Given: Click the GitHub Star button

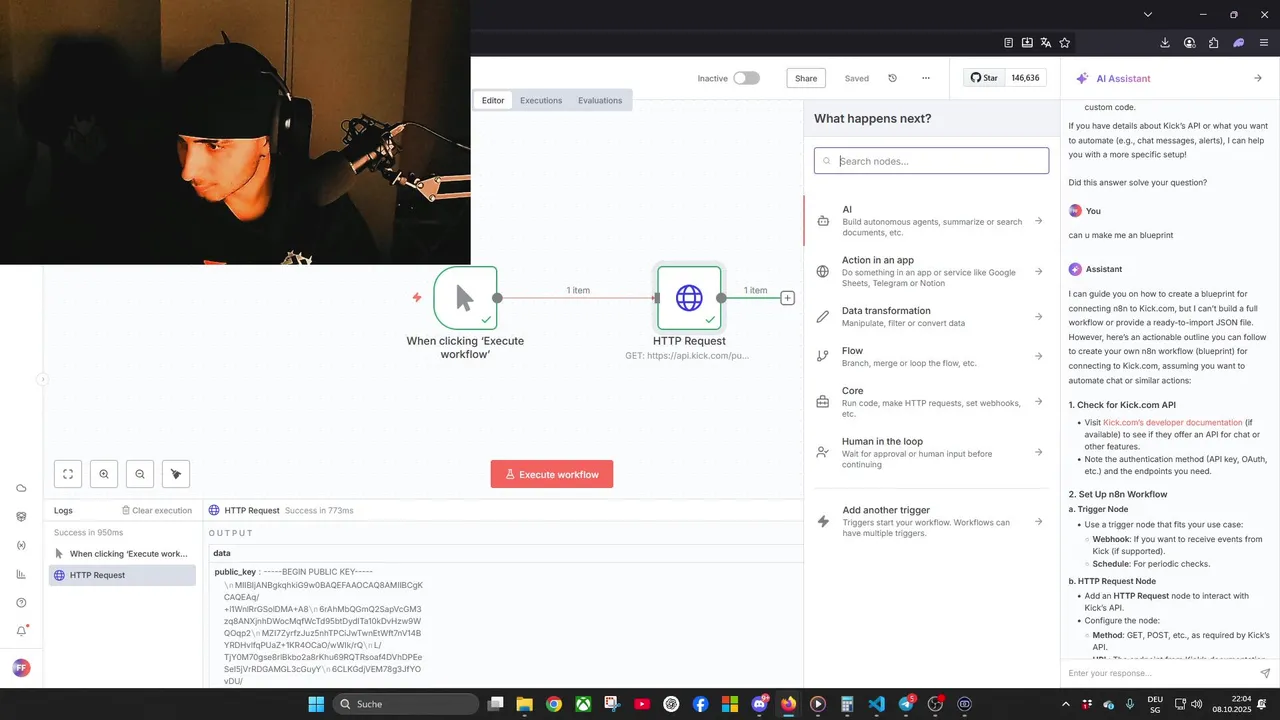Looking at the screenshot, I should point(984,78).
